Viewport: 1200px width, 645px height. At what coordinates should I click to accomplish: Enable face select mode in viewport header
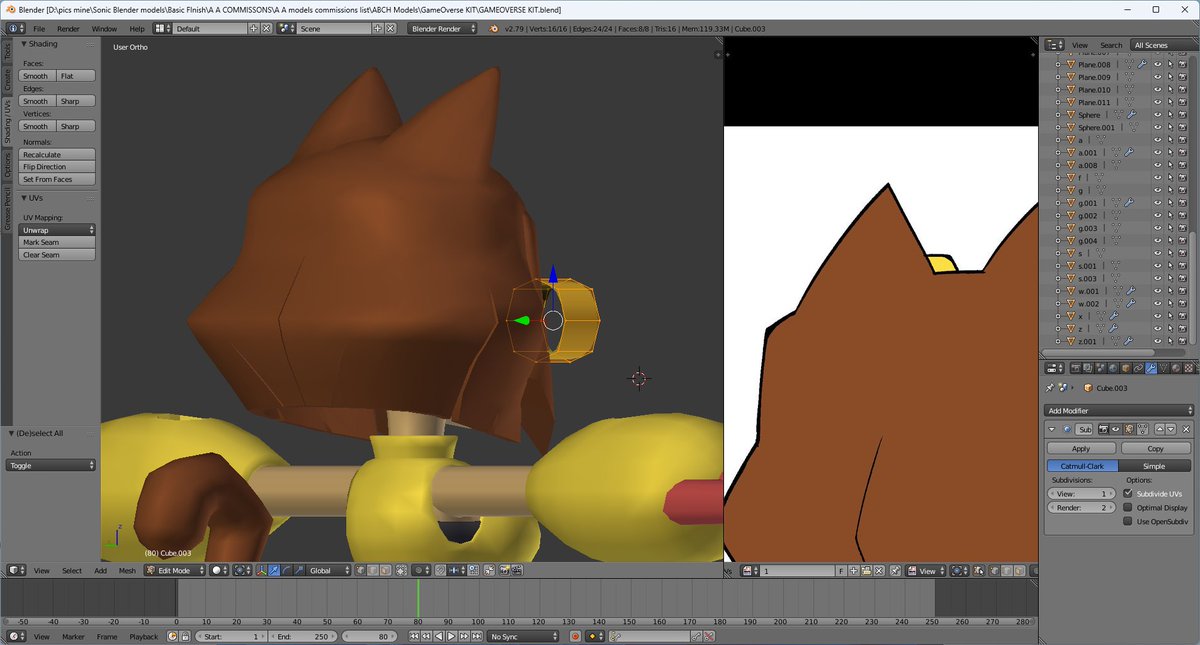coord(385,570)
